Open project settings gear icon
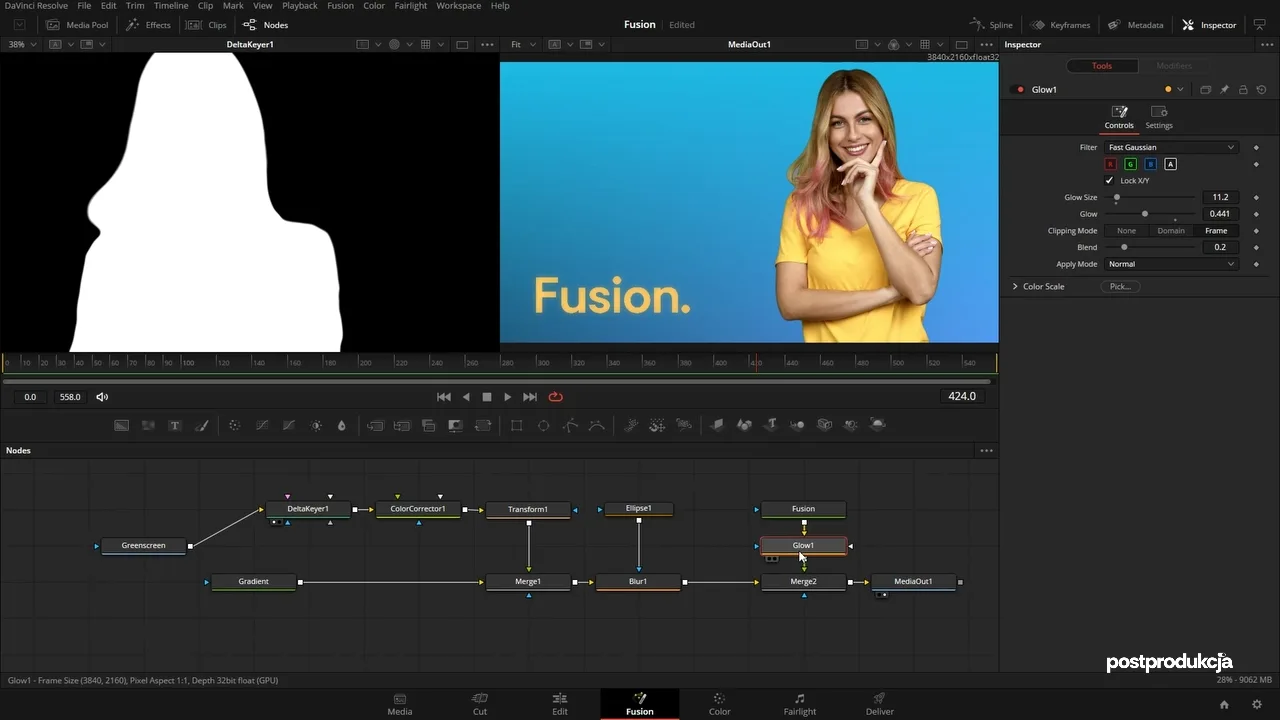Viewport: 1280px width, 720px height. (x=1257, y=705)
